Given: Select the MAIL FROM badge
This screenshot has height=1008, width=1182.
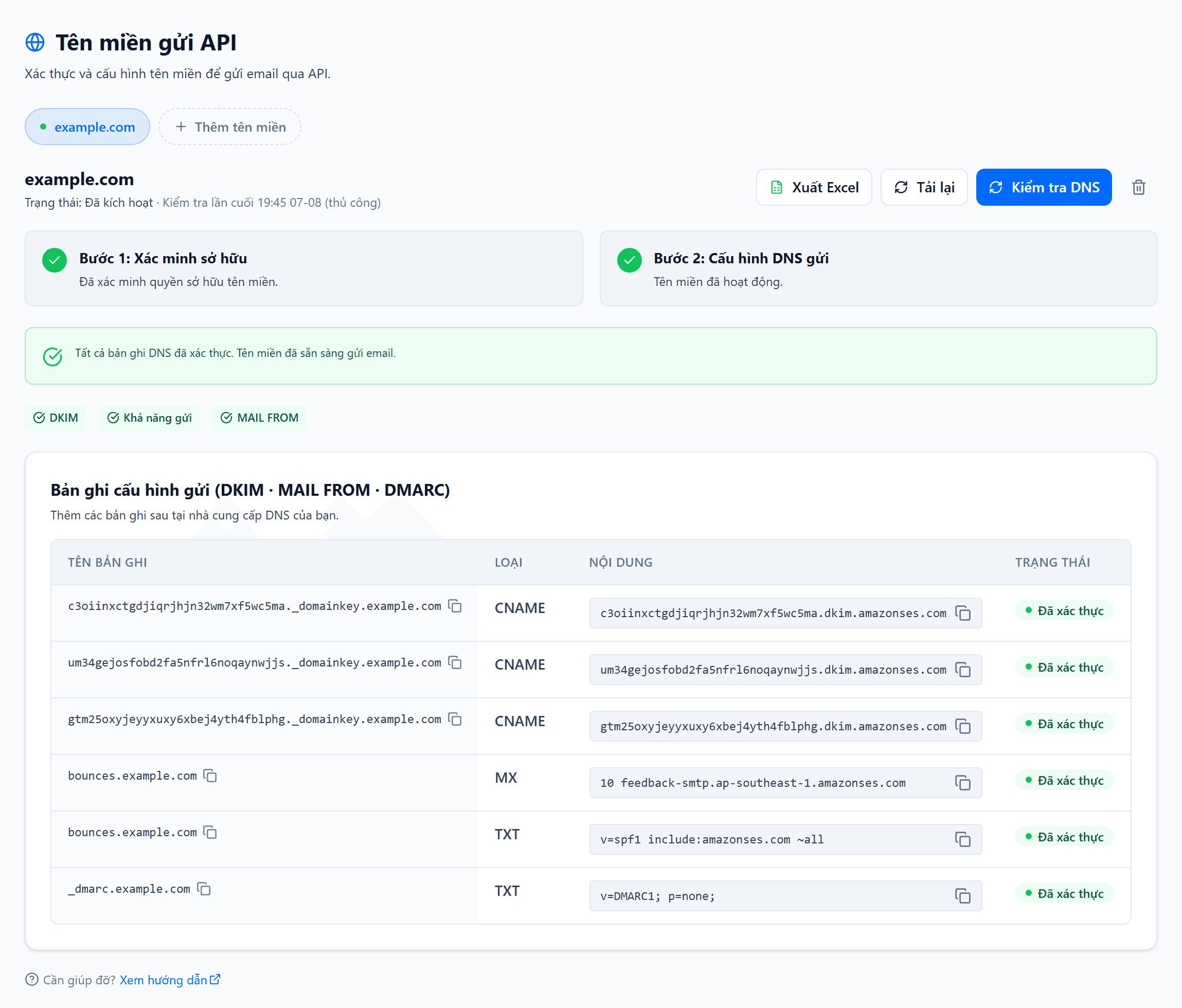Looking at the screenshot, I should pos(259,418).
